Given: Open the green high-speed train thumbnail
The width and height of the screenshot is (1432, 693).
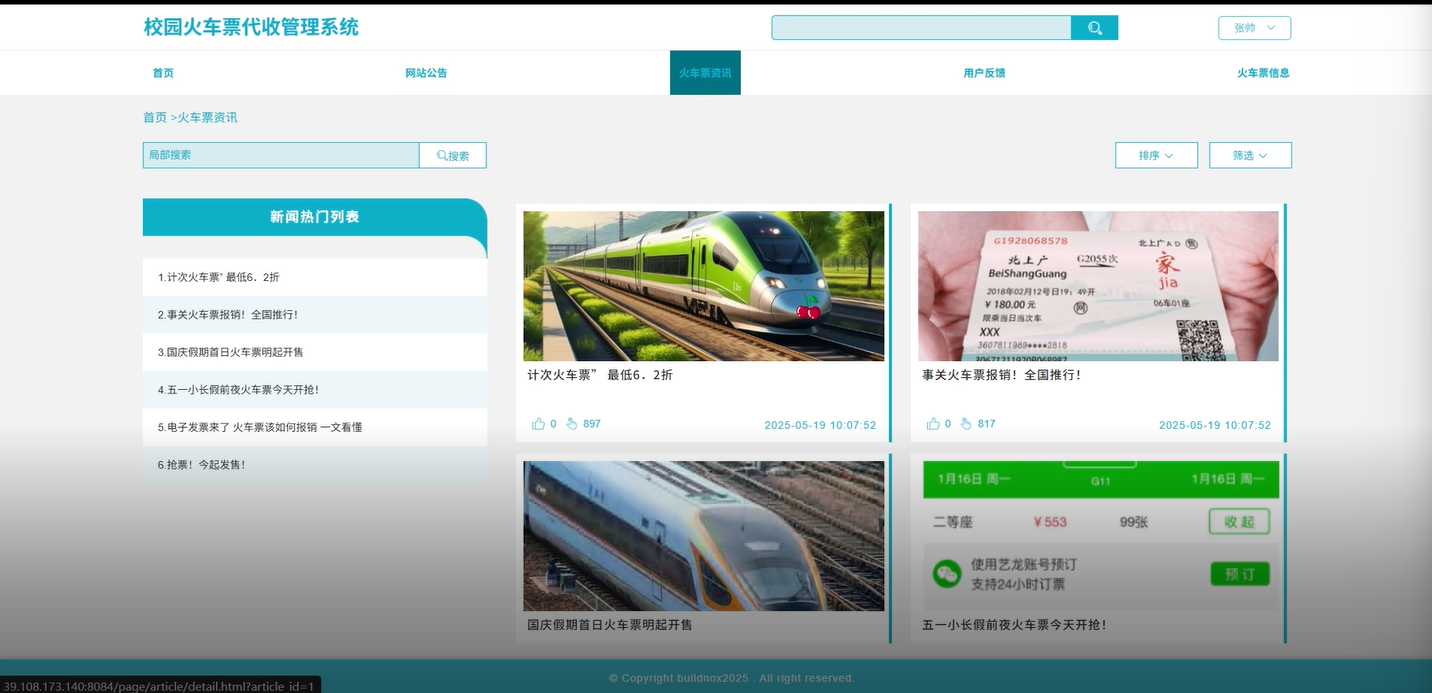Looking at the screenshot, I should pos(704,286).
